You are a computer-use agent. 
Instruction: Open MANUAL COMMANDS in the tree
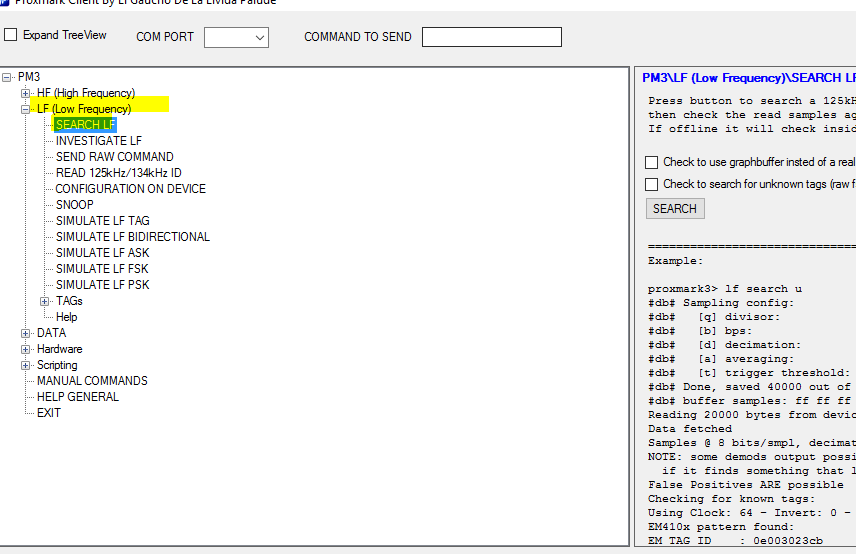tap(92, 381)
